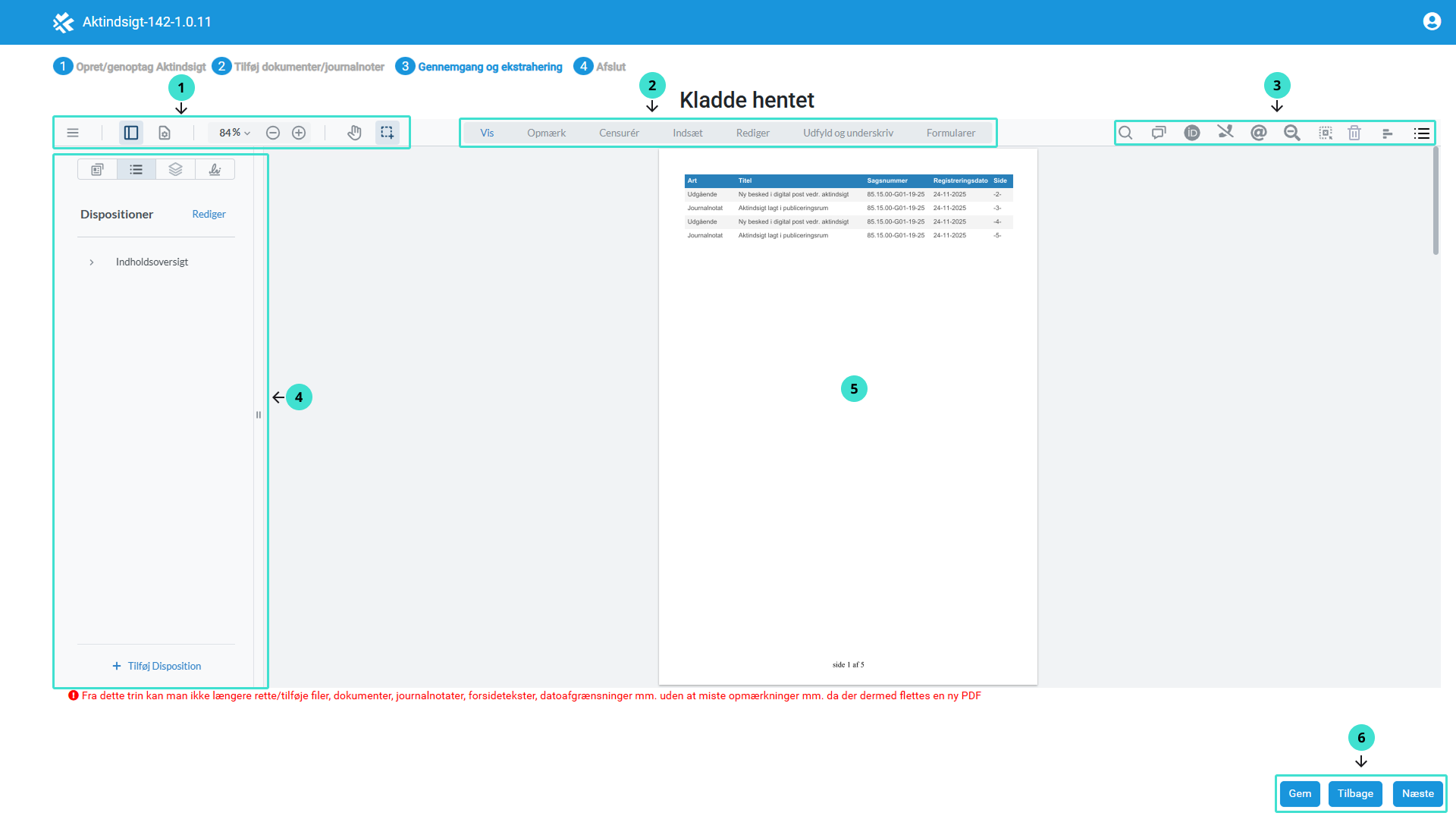Switch to the Censurér tab

[x=619, y=133]
